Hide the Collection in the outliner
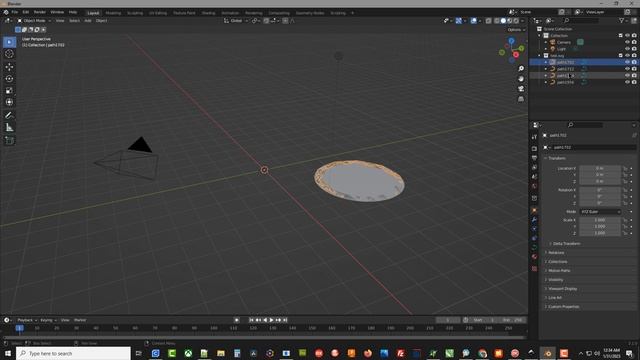The image size is (640, 360). [627, 36]
